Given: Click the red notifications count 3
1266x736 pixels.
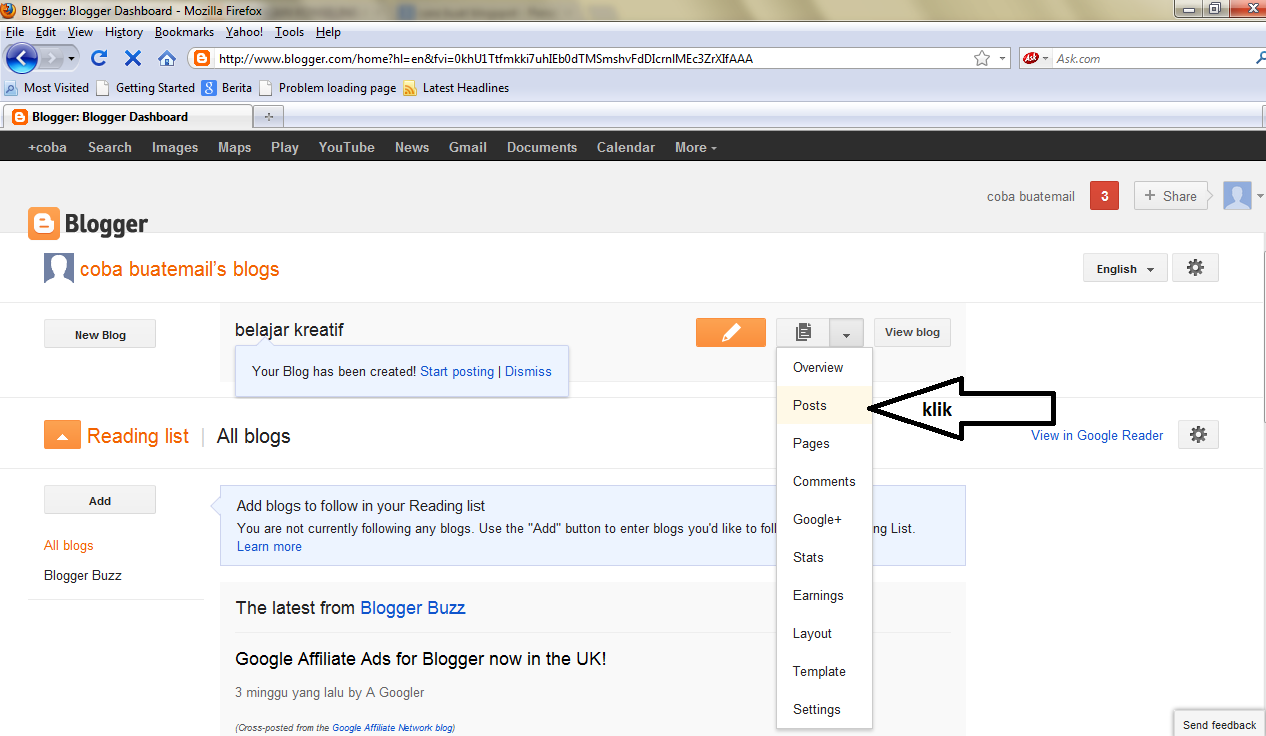Looking at the screenshot, I should coord(1104,196).
